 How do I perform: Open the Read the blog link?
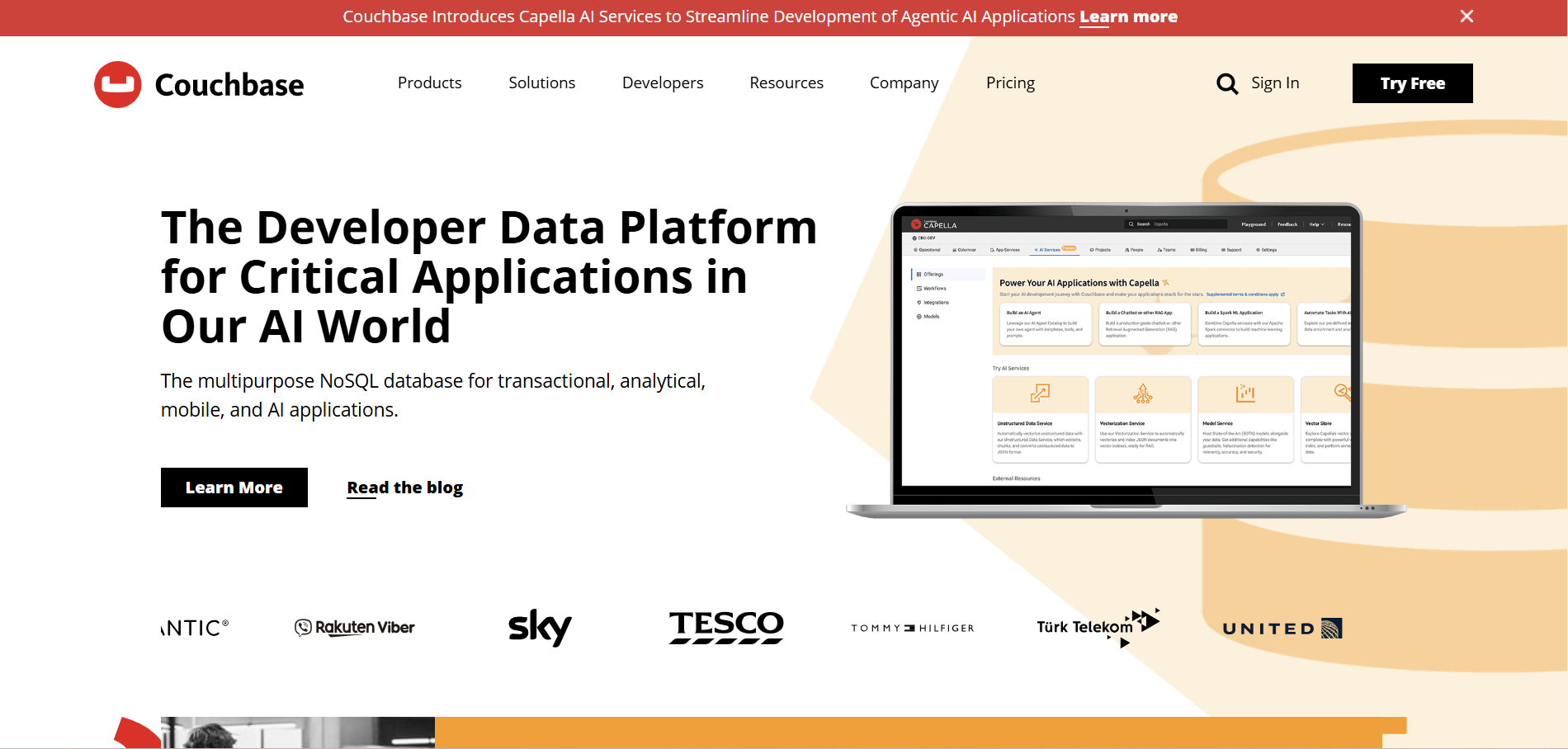405,488
